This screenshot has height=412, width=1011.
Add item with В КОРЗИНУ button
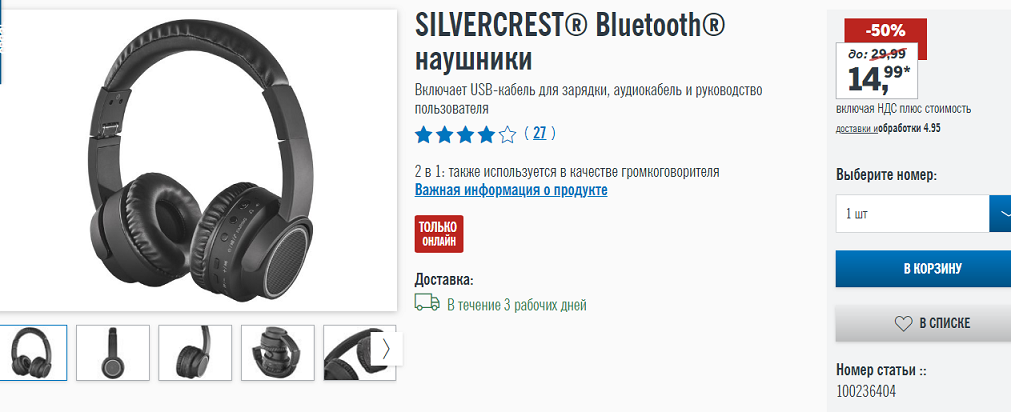923,269
